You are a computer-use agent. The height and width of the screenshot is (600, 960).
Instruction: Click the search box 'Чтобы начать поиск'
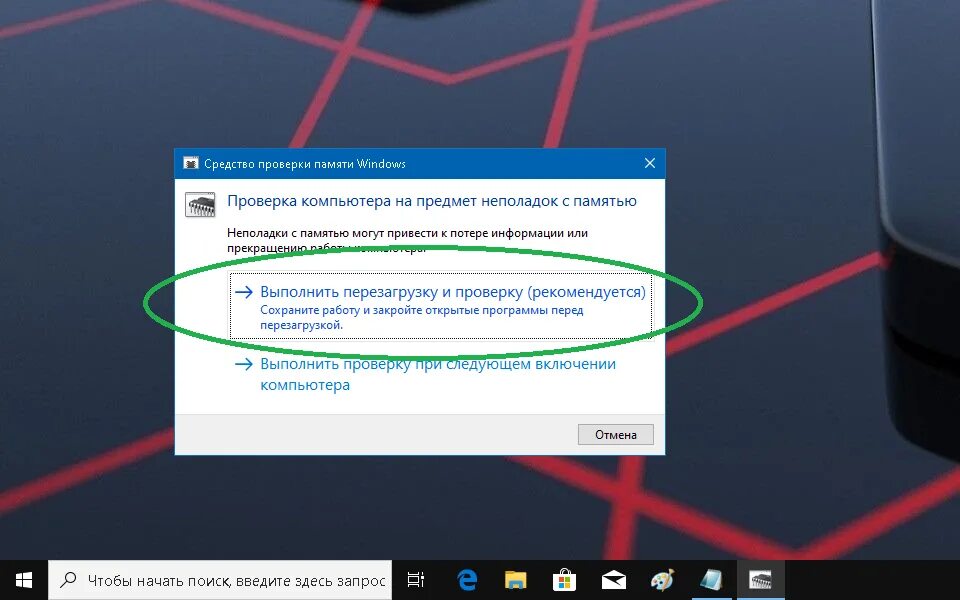pos(220,580)
